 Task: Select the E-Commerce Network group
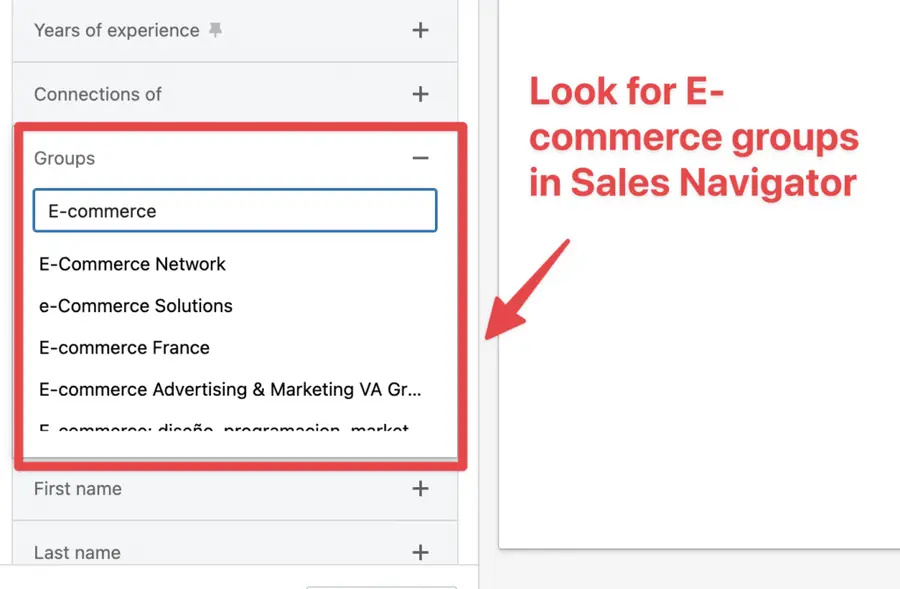131,264
